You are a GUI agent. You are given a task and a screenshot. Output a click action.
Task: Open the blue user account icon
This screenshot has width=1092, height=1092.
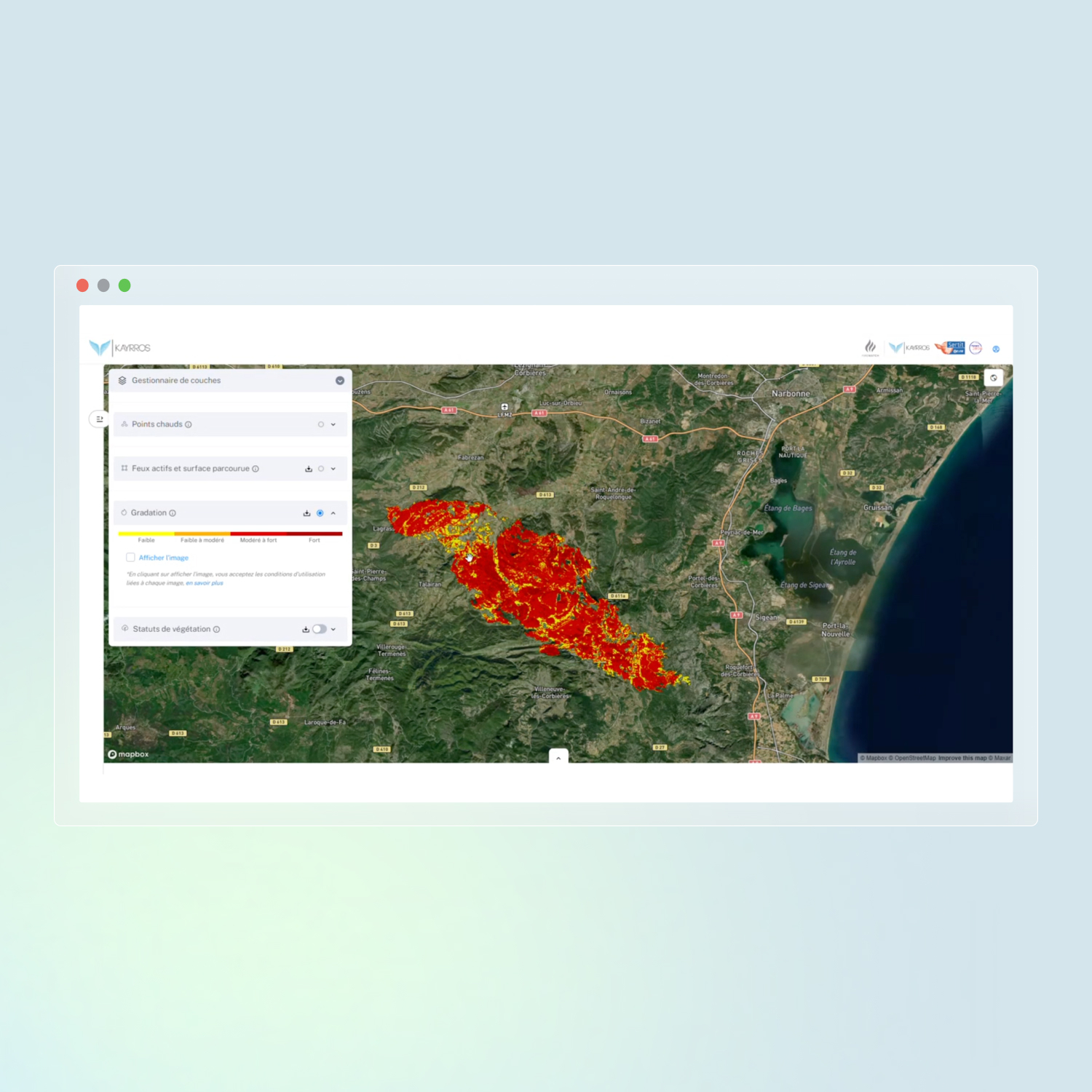[996, 349]
